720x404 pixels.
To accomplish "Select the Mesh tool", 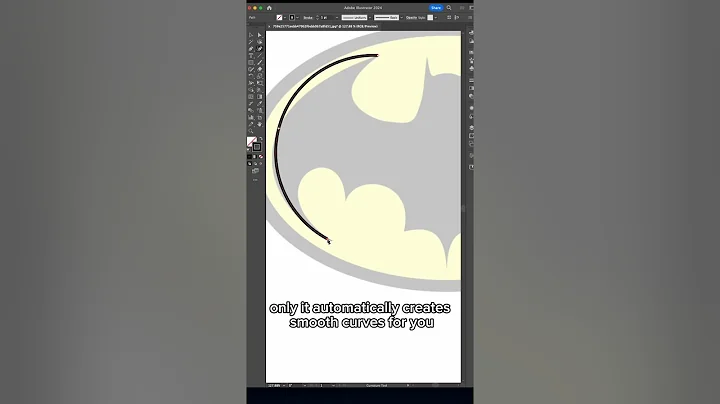I will coord(251,96).
